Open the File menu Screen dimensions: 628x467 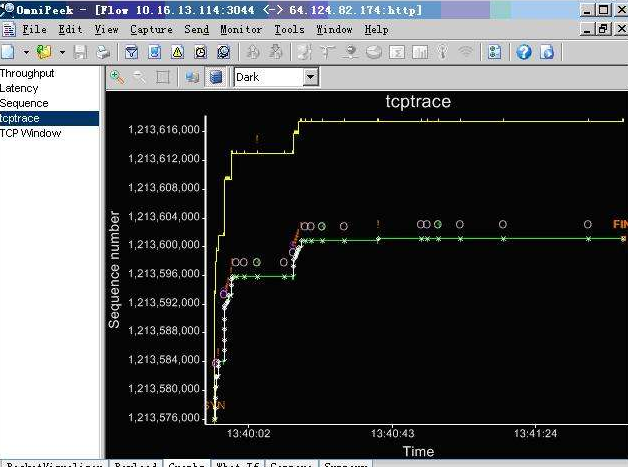coord(34,30)
